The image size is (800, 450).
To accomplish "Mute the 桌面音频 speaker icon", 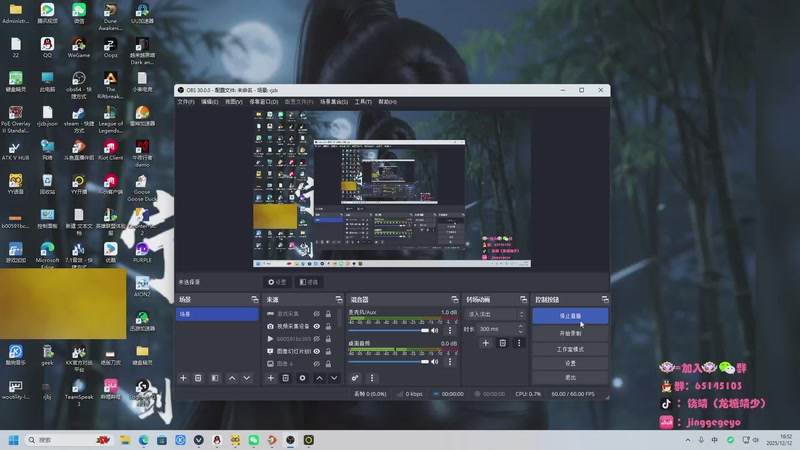I will pyautogui.click(x=435, y=362).
